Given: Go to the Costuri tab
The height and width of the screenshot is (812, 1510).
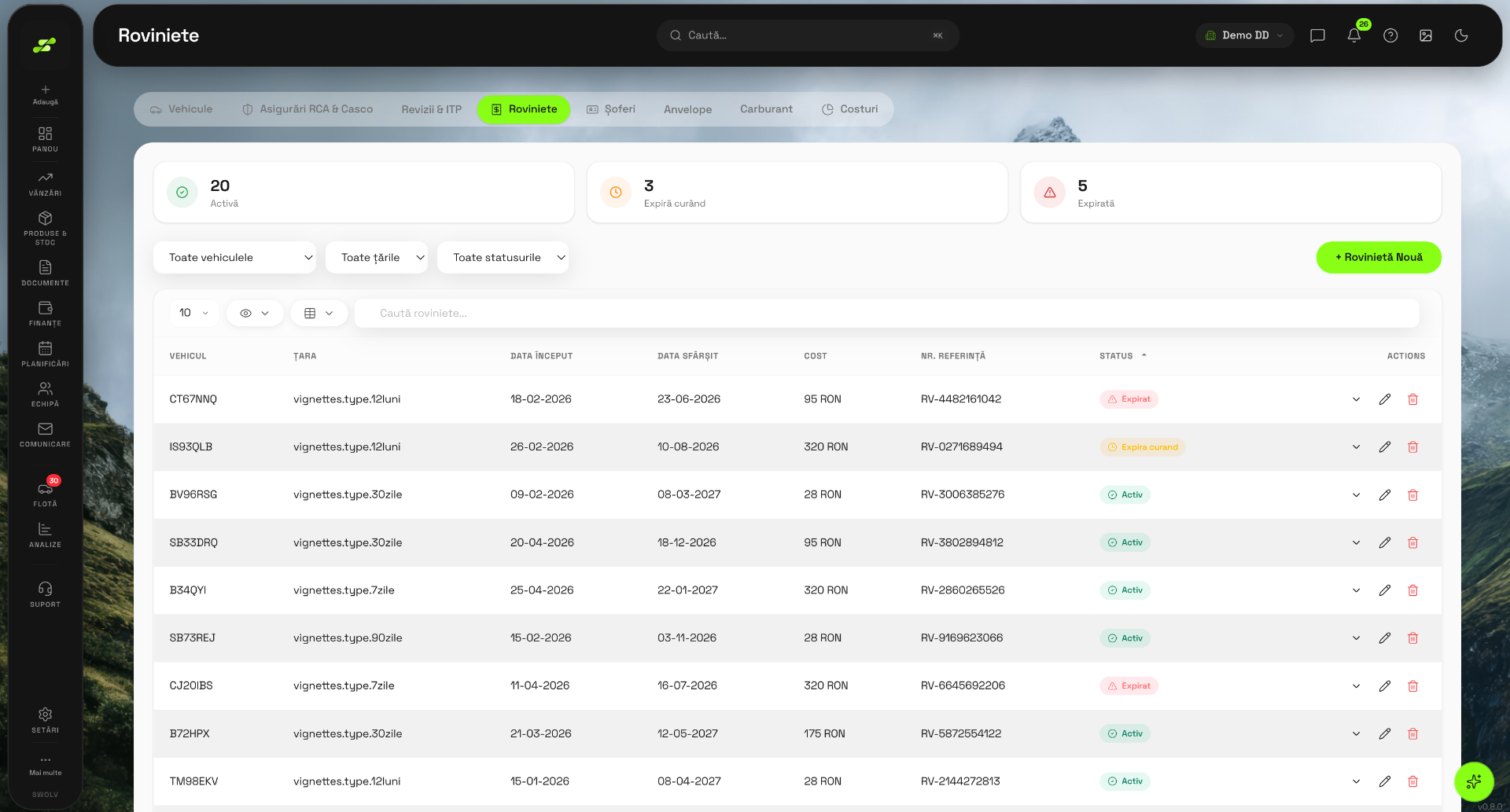Looking at the screenshot, I should (x=850, y=109).
